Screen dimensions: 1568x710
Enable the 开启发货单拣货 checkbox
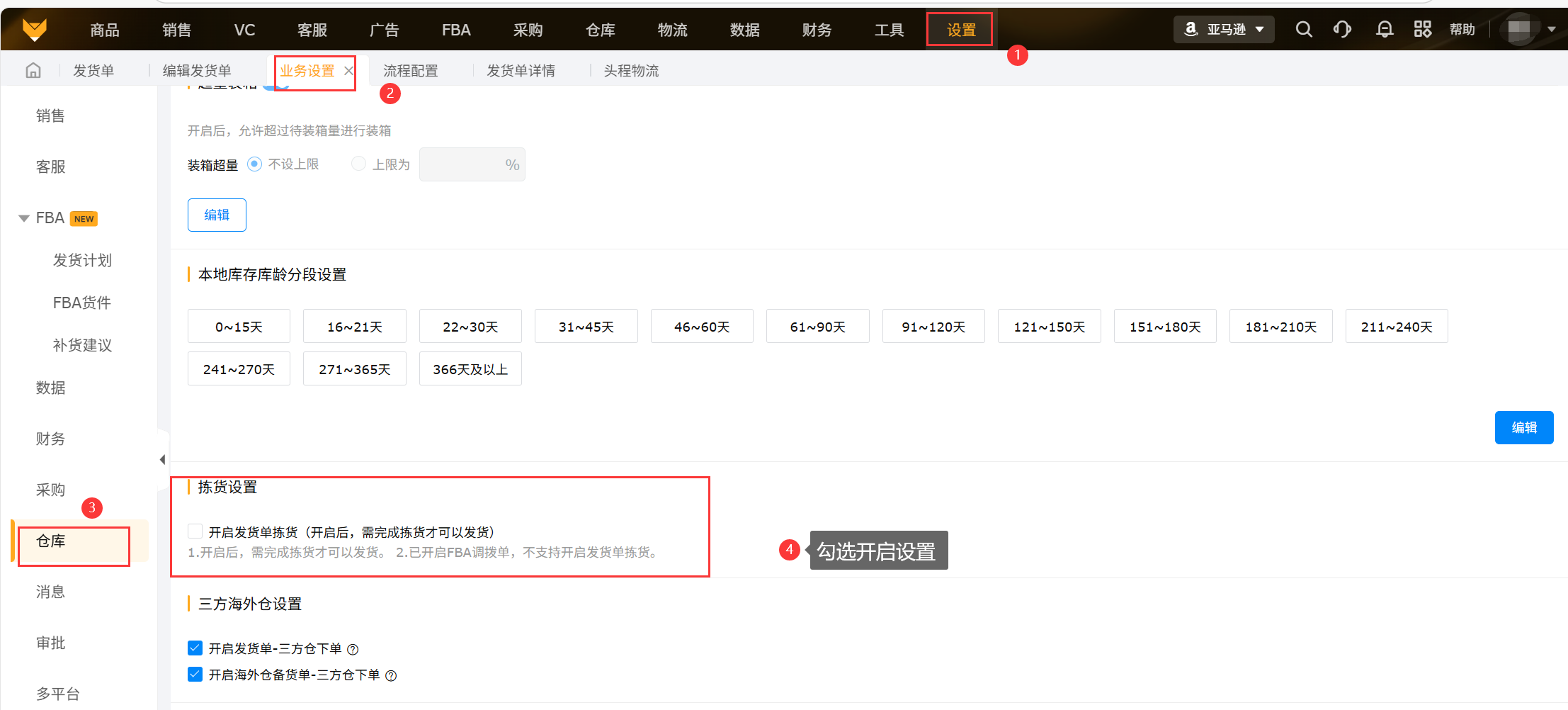pos(195,531)
